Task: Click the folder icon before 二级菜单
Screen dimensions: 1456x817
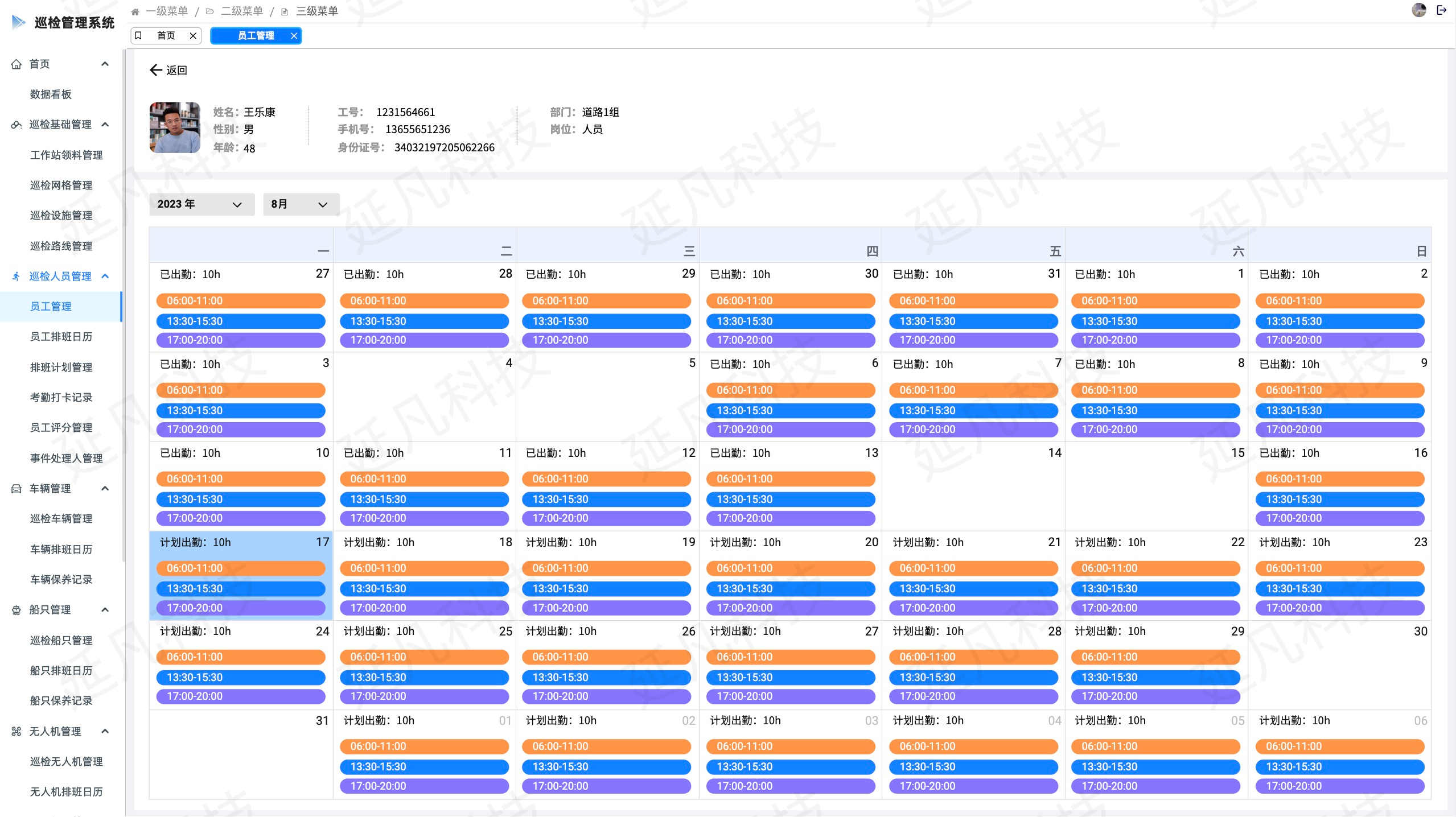Action: point(210,11)
